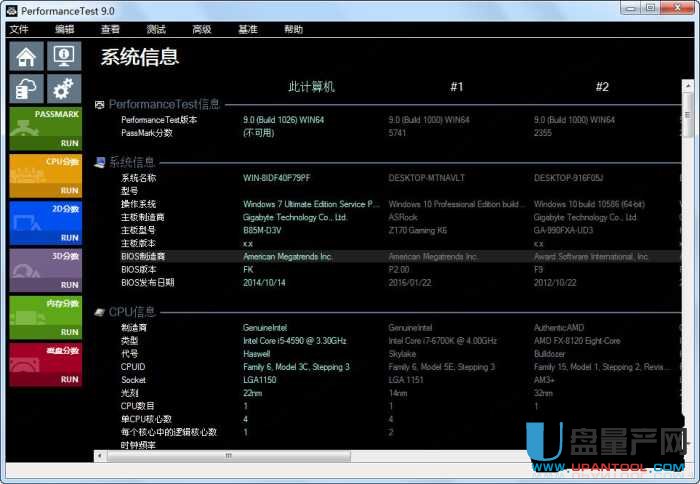Open the 基准 menu
This screenshot has height=484, width=700.
[x=247, y=30]
